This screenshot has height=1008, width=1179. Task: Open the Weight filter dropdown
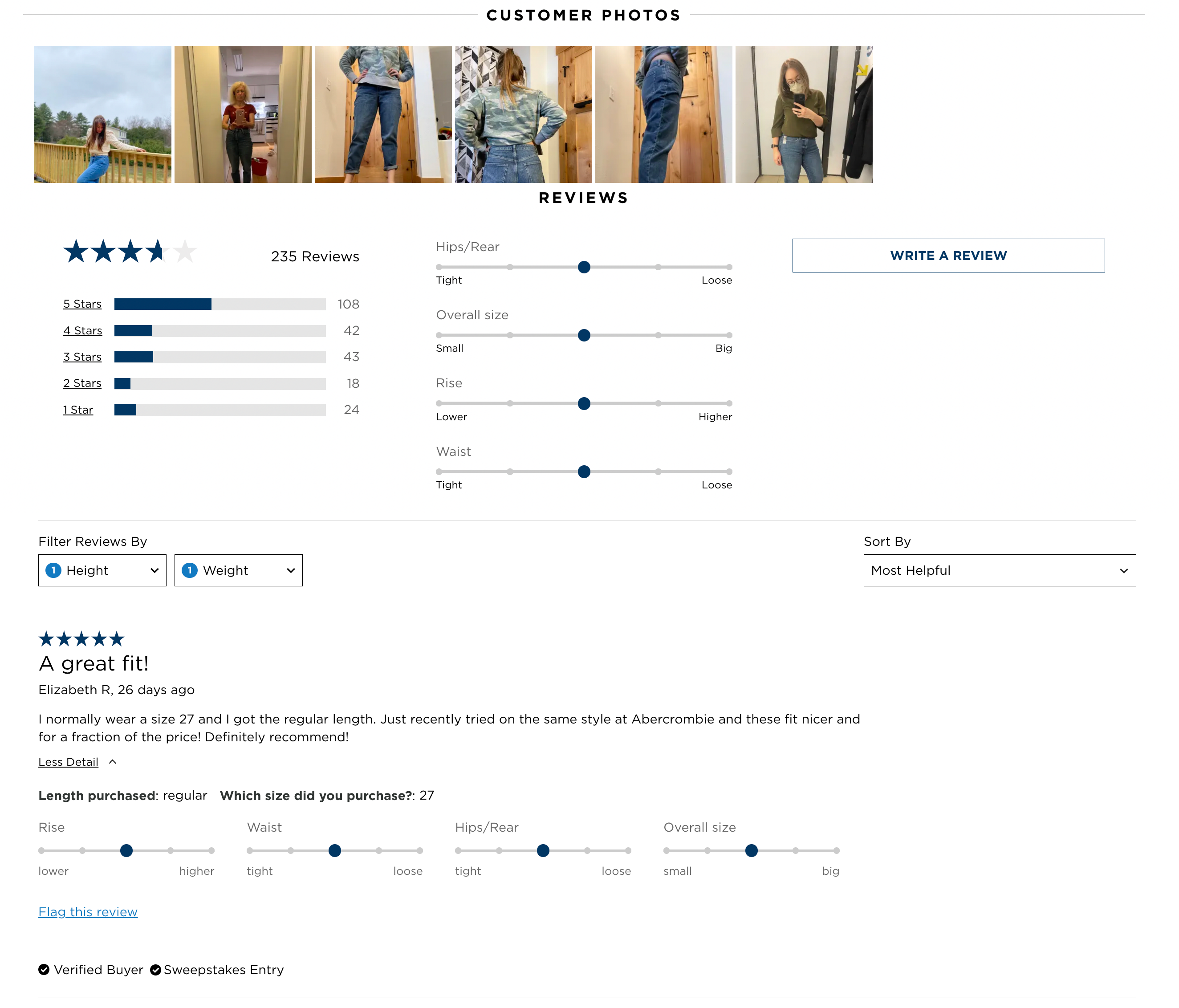click(x=238, y=570)
